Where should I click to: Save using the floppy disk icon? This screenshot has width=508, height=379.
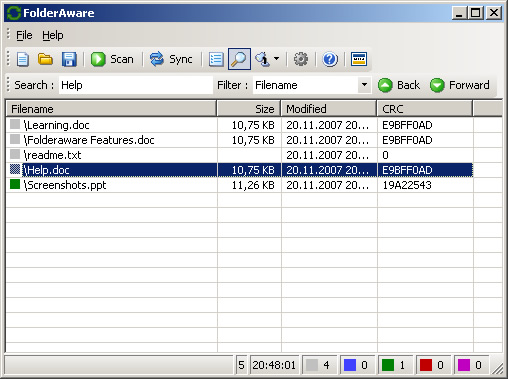pos(69,59)
